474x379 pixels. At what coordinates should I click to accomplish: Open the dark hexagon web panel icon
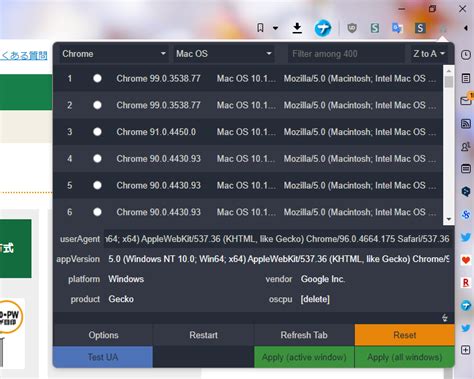466,191
